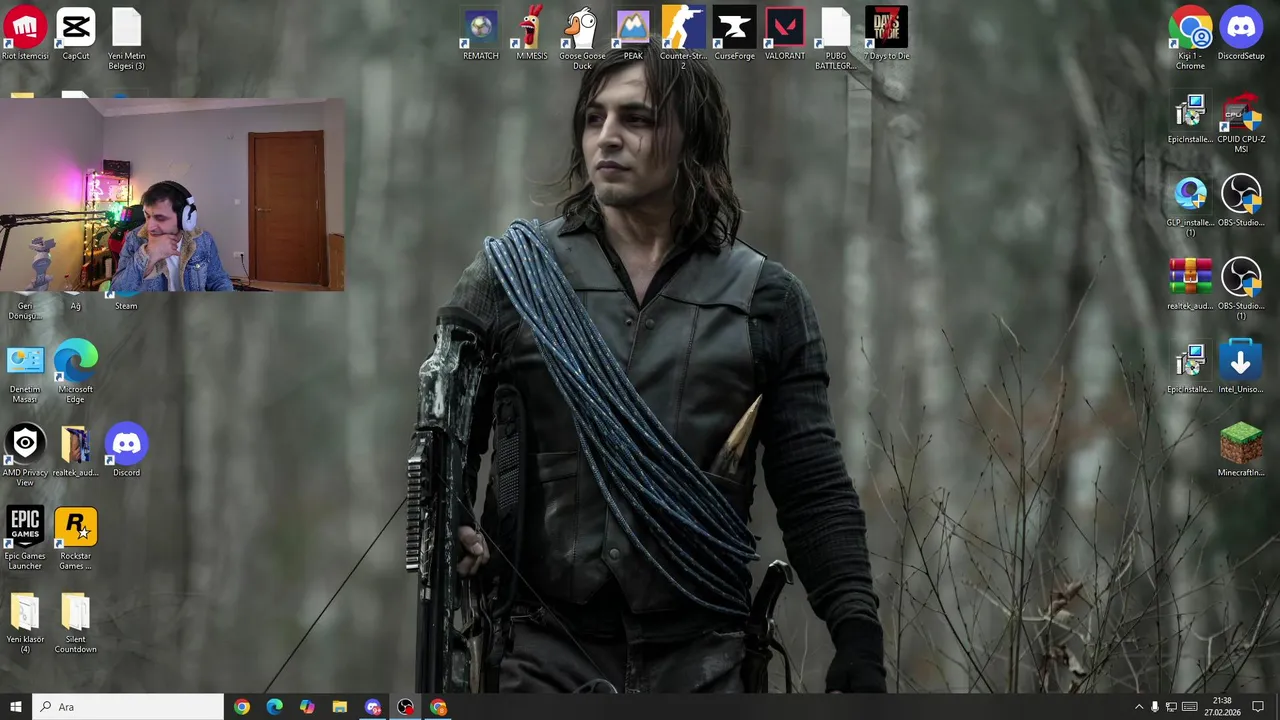Open the Riot İstemcisi desktop shortcut
This screenshot has height=720, width=1280.
tap(25, 34)
